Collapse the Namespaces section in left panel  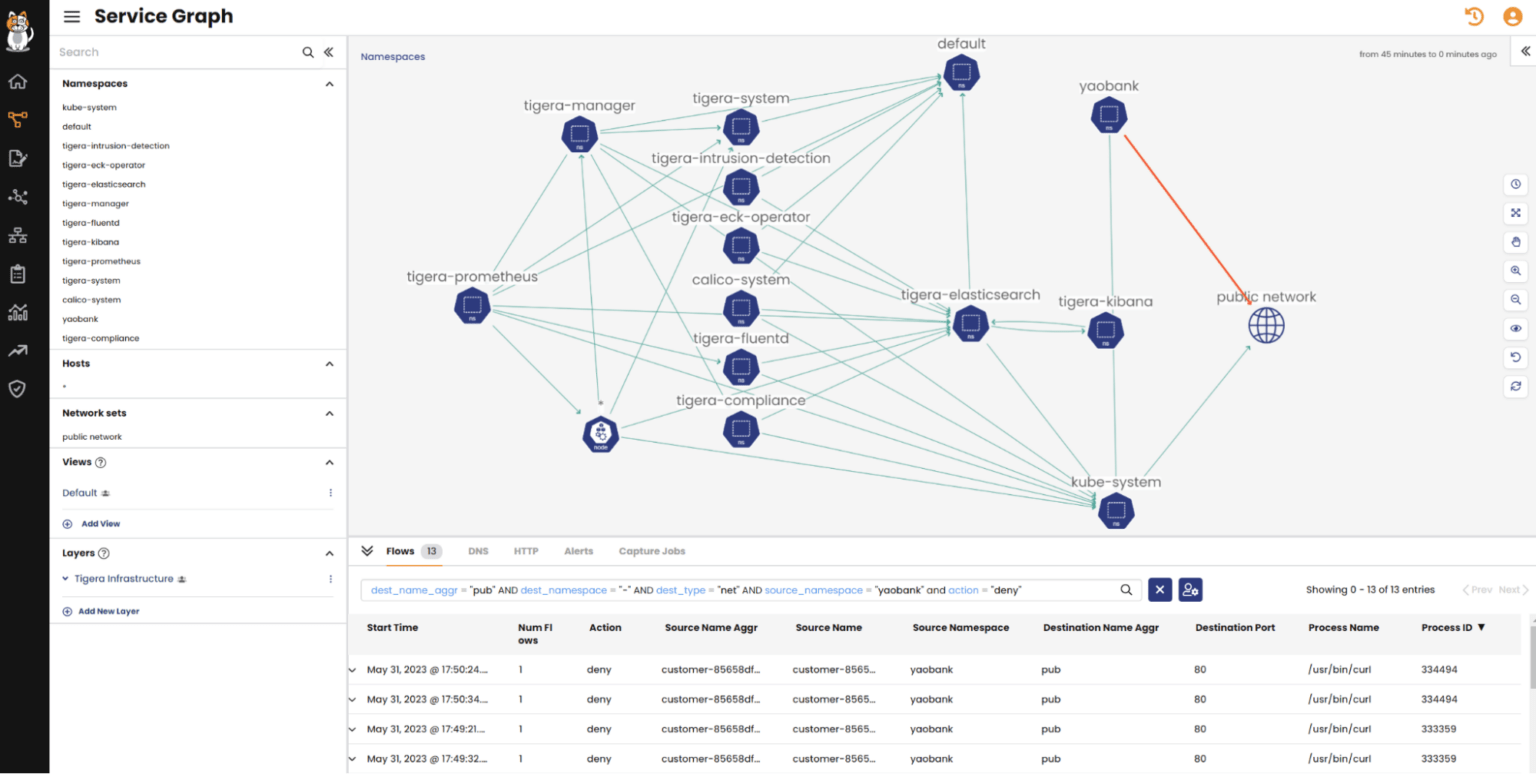[x=329, y=84]
